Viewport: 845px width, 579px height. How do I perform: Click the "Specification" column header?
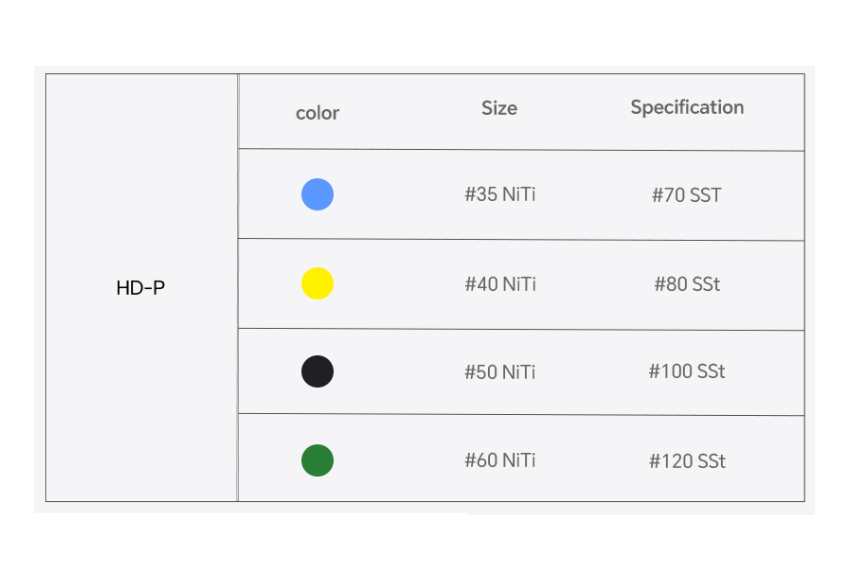pos(687,107)
